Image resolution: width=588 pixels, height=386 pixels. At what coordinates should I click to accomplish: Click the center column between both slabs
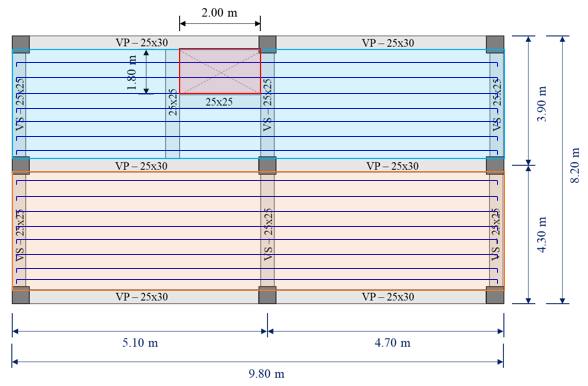[x=267, y=165]
